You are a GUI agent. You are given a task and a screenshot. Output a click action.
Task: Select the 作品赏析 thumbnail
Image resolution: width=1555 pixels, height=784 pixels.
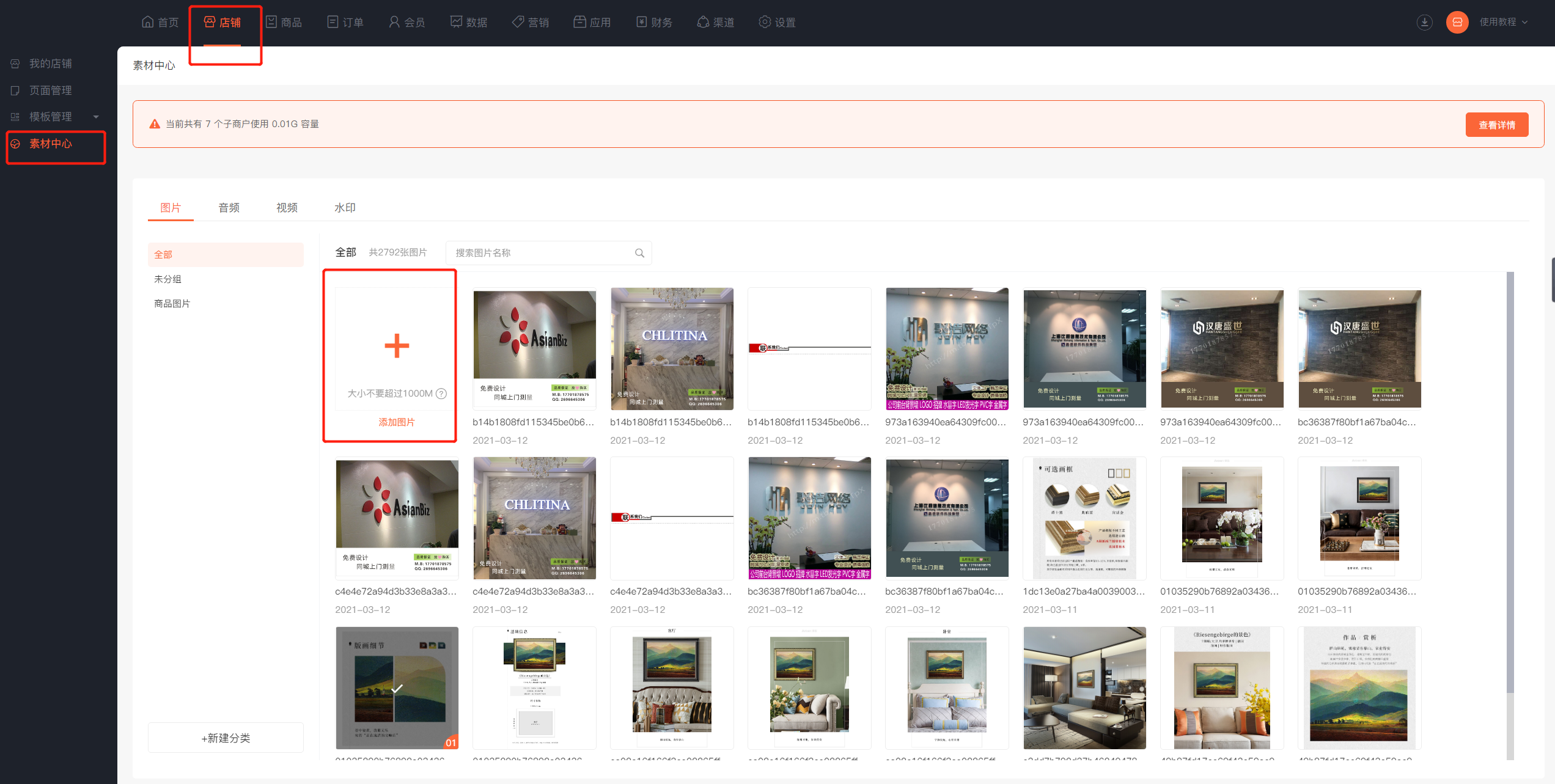[x=1359, y=688]
